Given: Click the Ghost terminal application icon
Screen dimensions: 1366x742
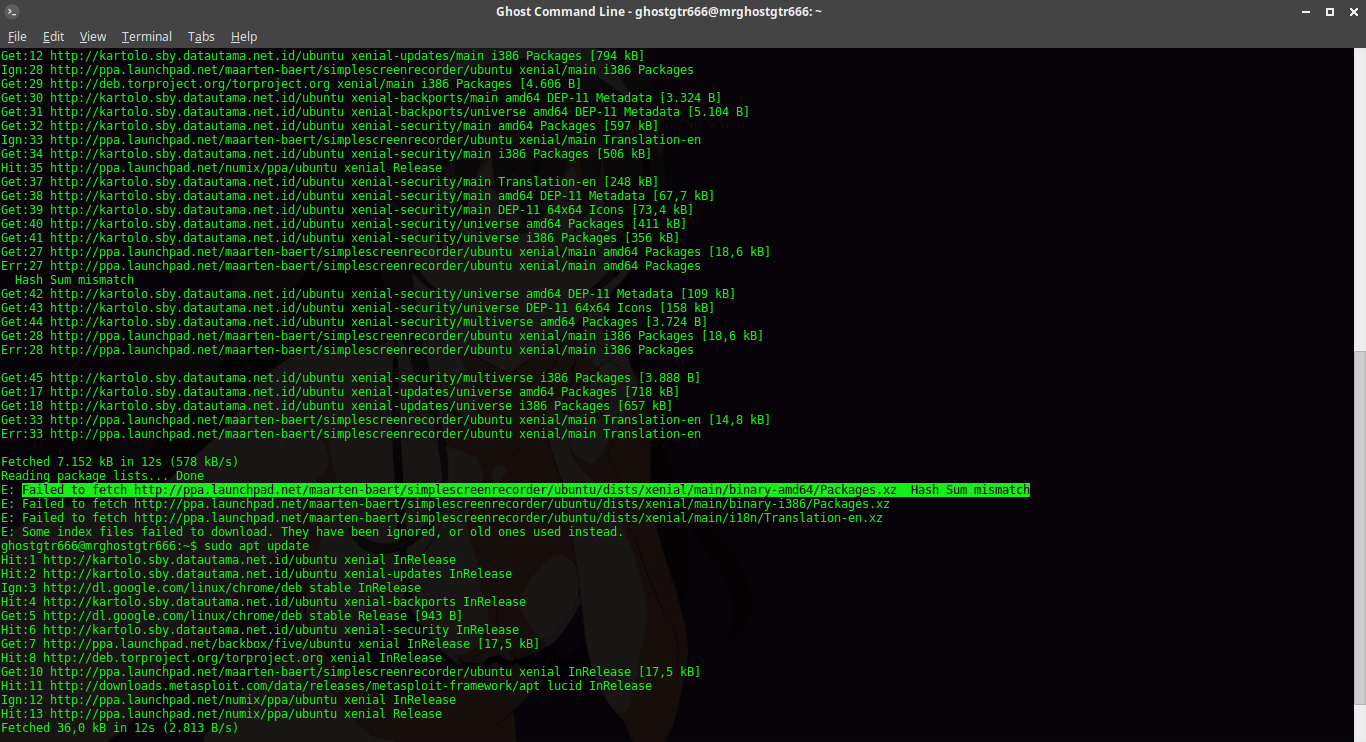Looking at the screenshot, I should pyautogui.click(x=10, y=11).
